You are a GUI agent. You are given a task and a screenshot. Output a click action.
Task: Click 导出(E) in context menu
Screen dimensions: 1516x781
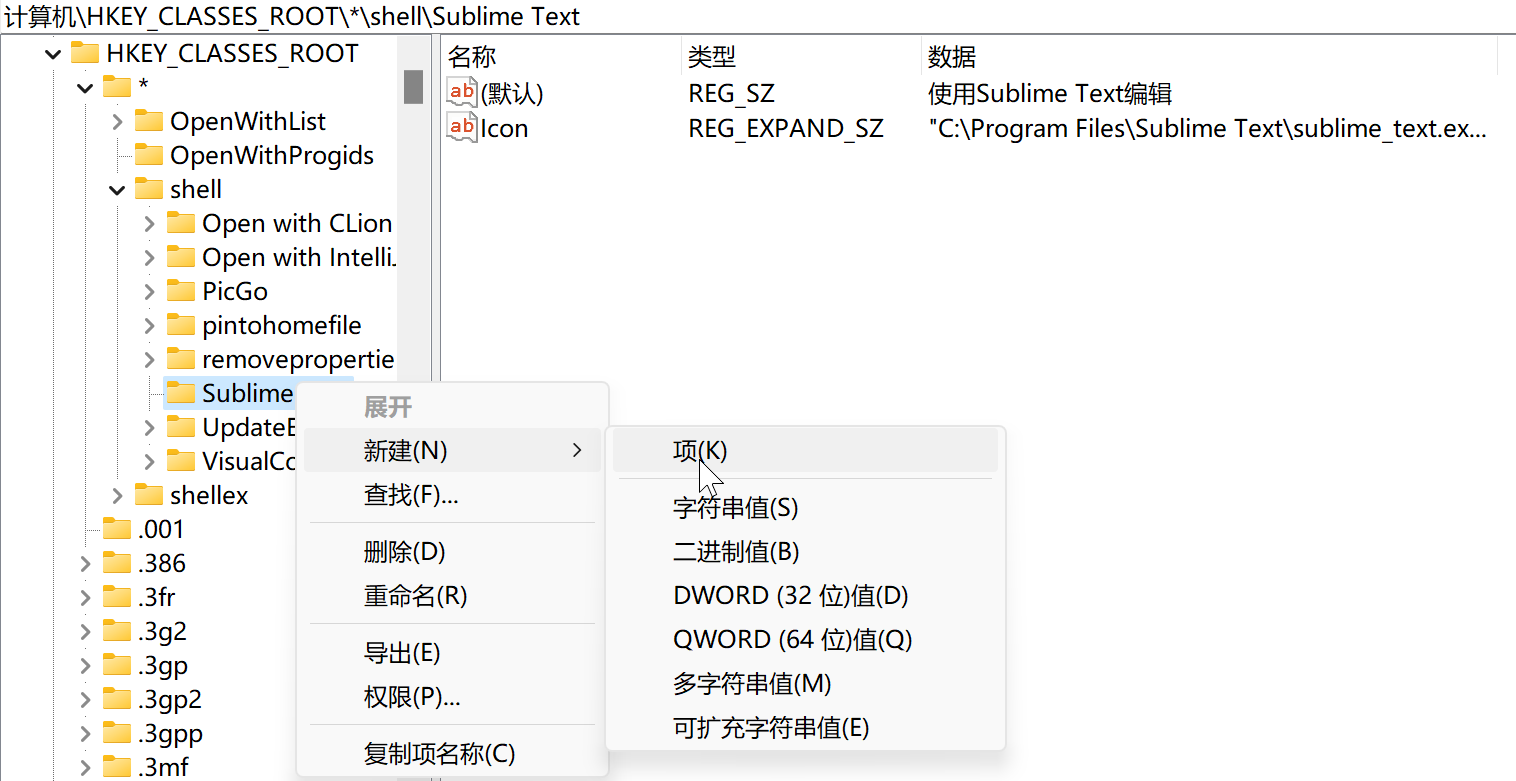[x=452, y=653]
